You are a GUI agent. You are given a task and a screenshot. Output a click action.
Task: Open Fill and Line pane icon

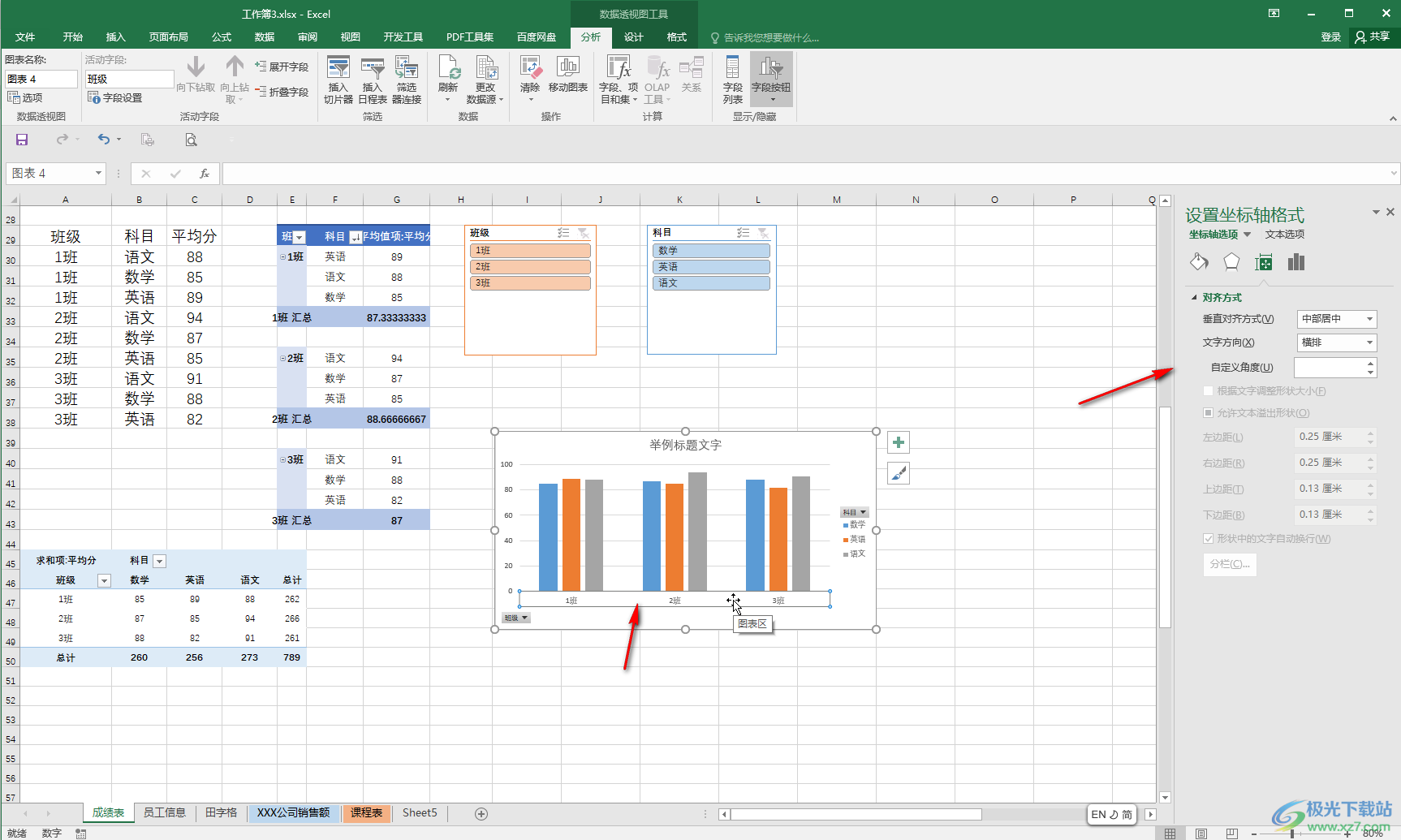(x=1199, y=261)
